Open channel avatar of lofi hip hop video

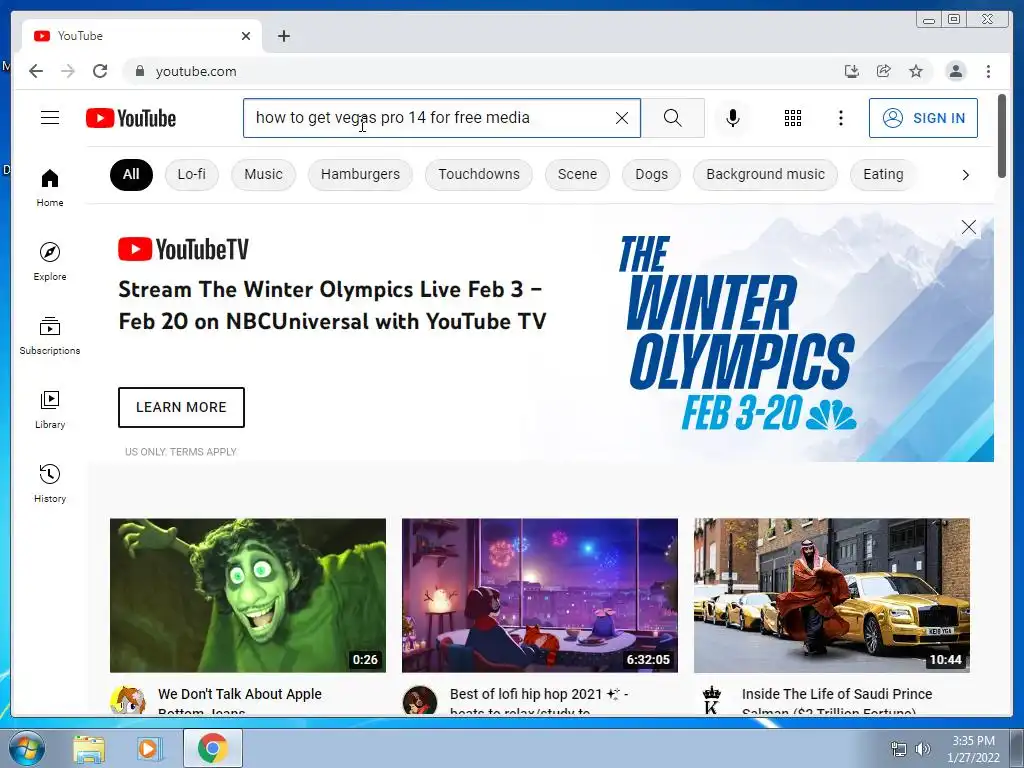point(419,700)
